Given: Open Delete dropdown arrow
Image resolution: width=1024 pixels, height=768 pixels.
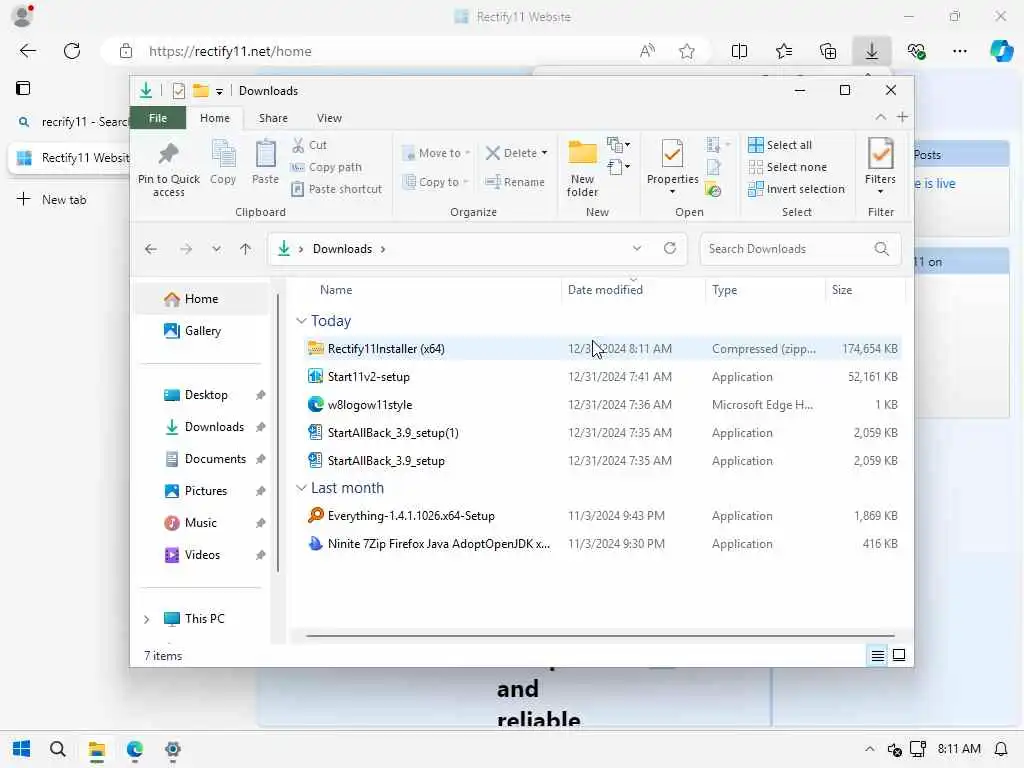Looking at the screenshot, I should 544,153.
